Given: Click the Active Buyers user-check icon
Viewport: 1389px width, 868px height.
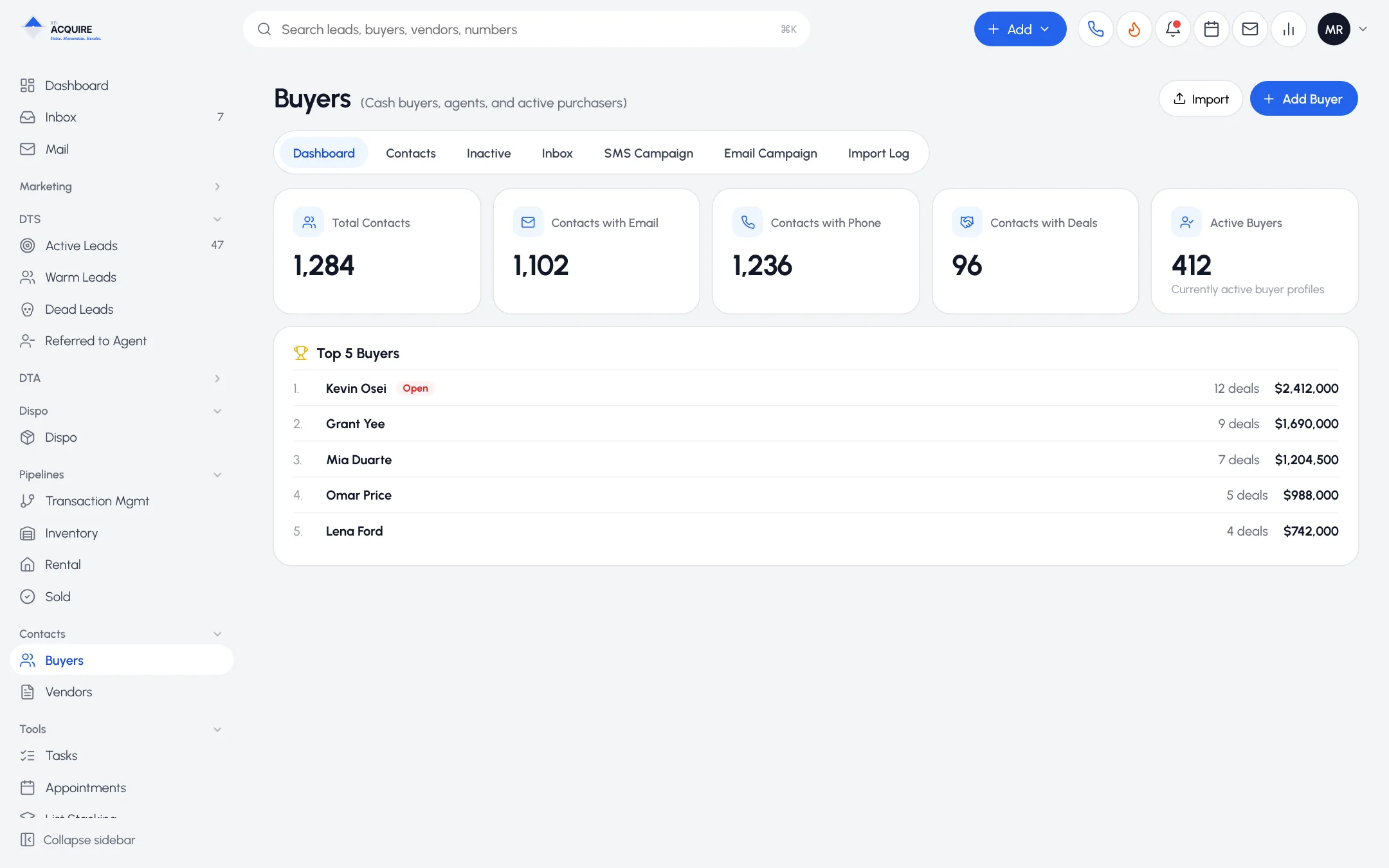Looking at the screenshot, I should (x=1186, y=222).
